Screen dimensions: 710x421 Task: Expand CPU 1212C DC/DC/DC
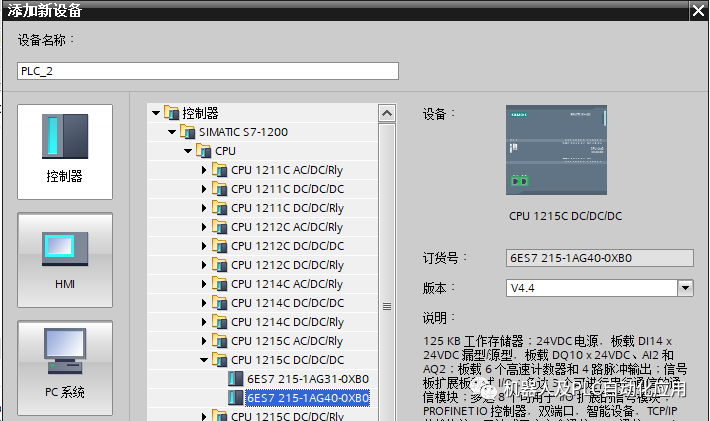click(204, 246)
